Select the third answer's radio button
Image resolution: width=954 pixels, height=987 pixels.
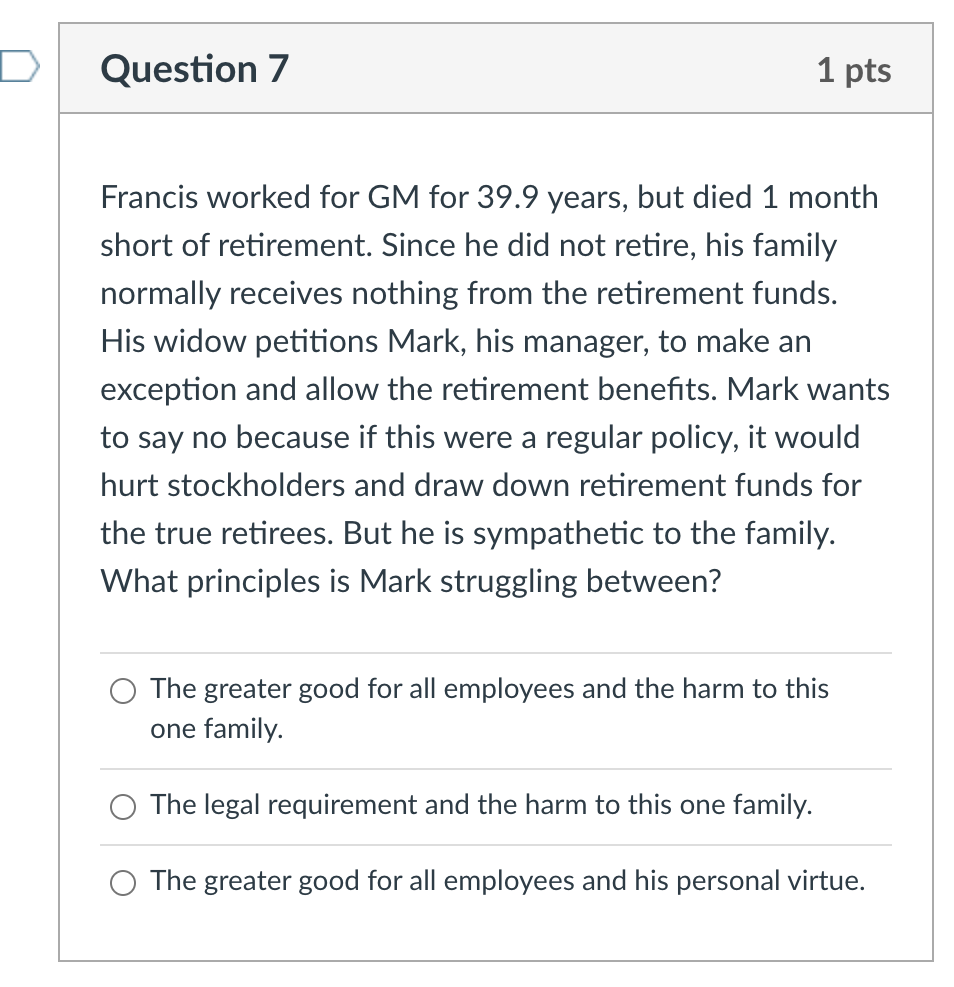pos(122,883)
